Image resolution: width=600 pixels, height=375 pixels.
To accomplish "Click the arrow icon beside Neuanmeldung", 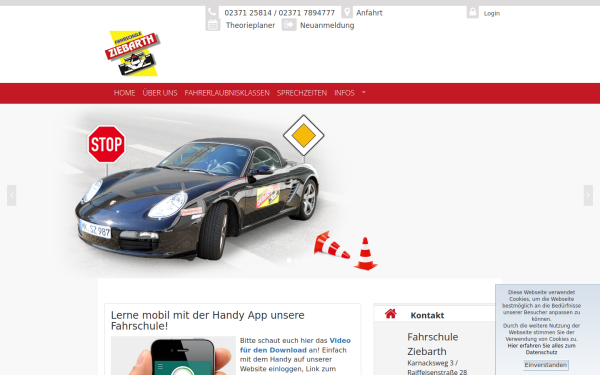I will click(x=289, y=25).
